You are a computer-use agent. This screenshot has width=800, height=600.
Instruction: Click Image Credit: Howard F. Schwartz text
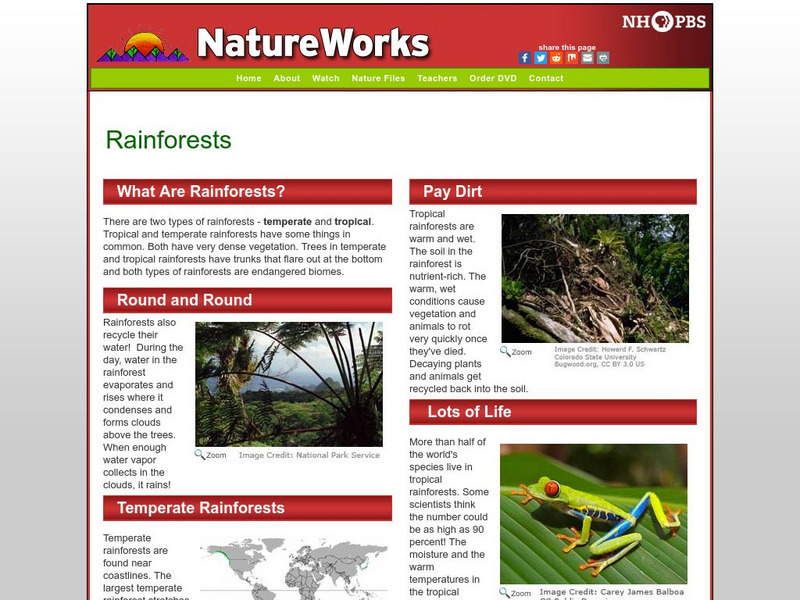point(610,349)
